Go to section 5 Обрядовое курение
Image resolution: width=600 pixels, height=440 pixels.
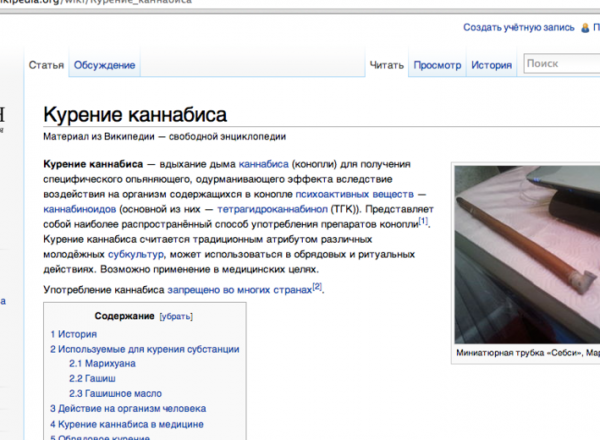(x=100, y=437)
